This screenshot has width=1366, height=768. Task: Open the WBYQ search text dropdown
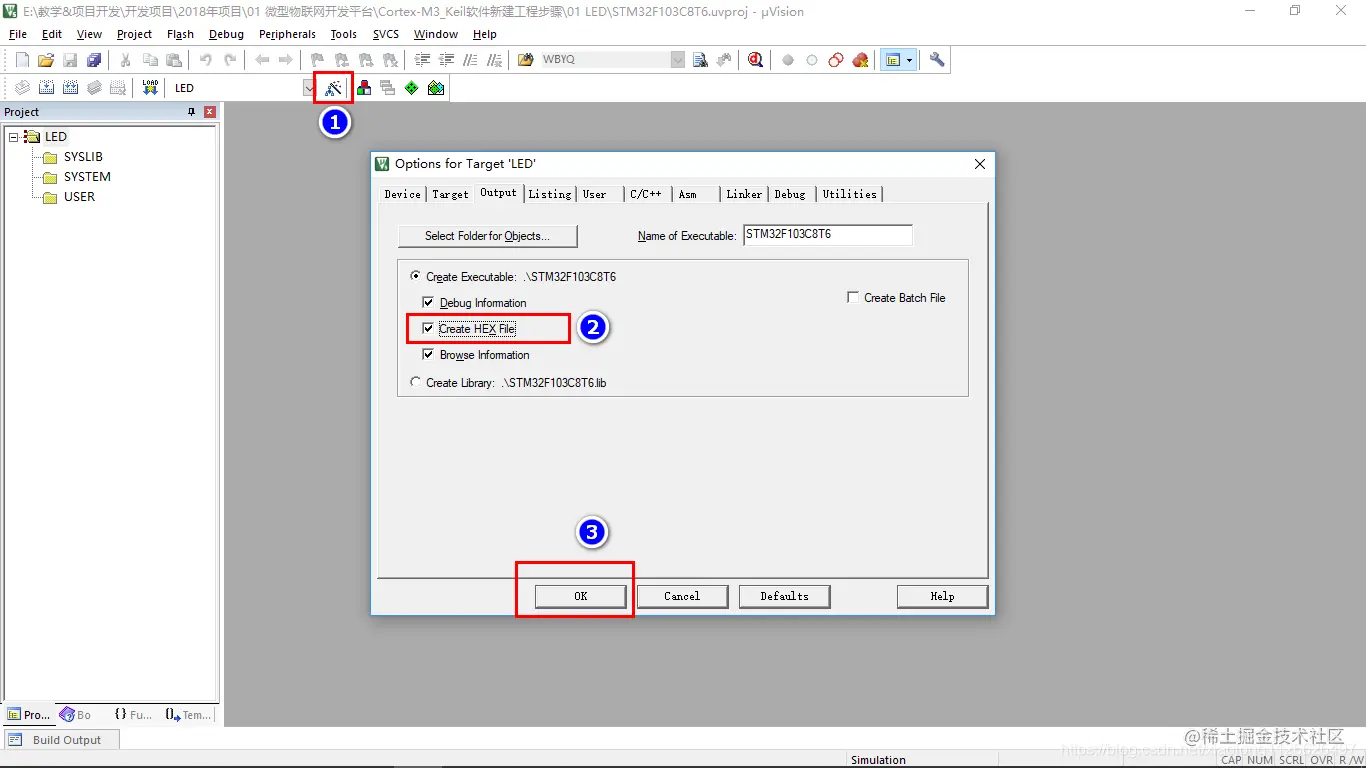pos(678,60)
